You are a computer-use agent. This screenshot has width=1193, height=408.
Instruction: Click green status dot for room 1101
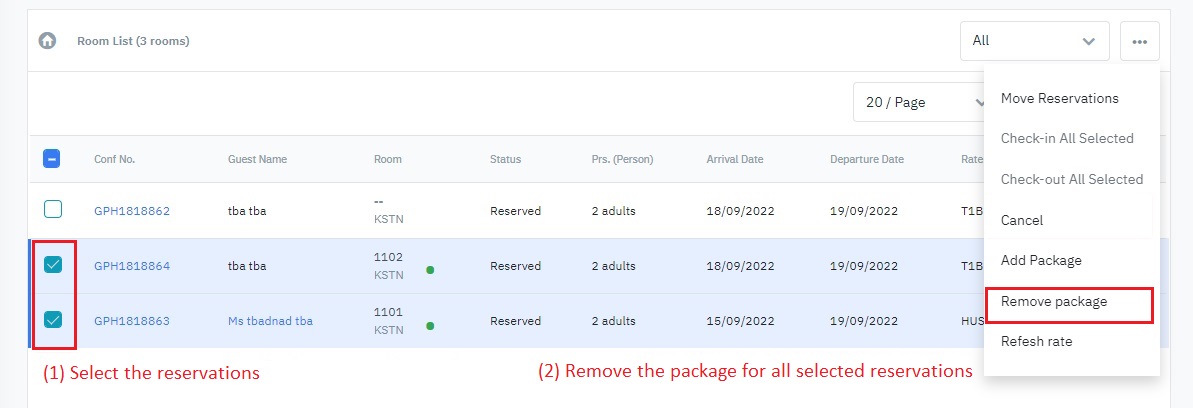click(x=430, y=325)
